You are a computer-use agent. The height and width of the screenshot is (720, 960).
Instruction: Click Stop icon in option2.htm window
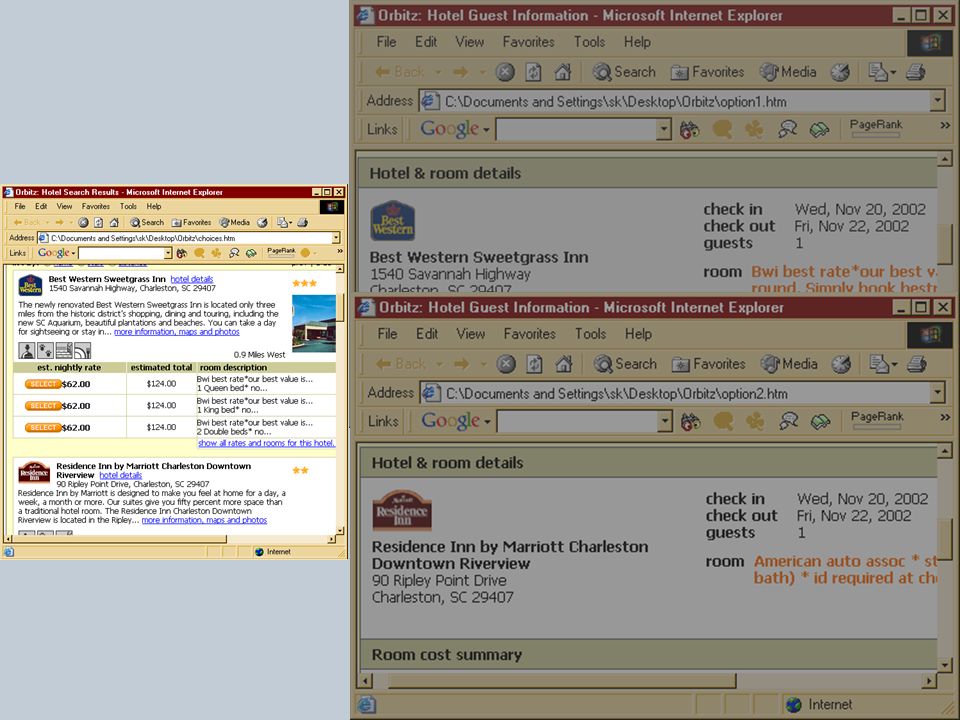coord(506,364)
